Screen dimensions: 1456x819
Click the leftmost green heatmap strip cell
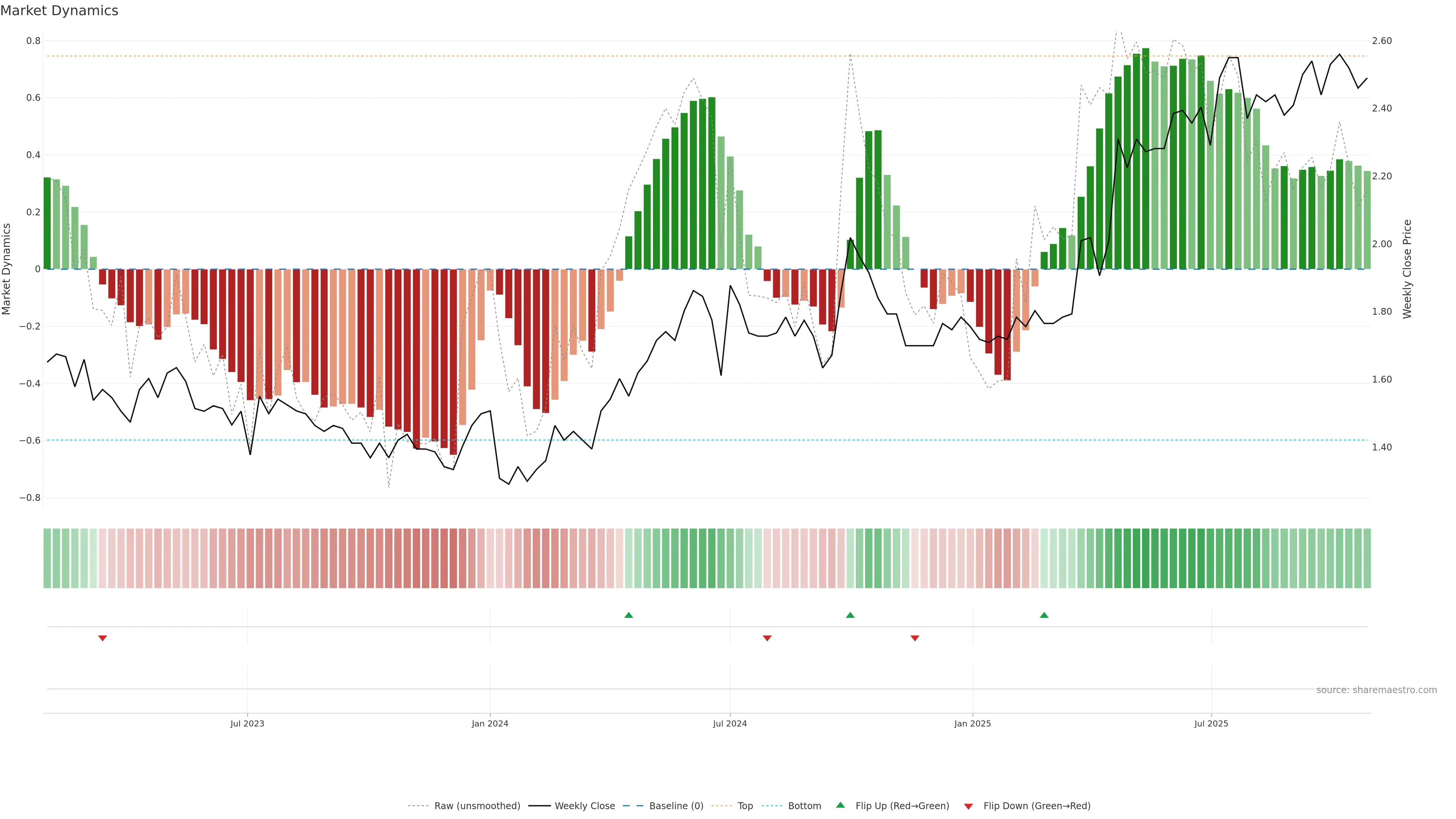(x=47, y=558)
